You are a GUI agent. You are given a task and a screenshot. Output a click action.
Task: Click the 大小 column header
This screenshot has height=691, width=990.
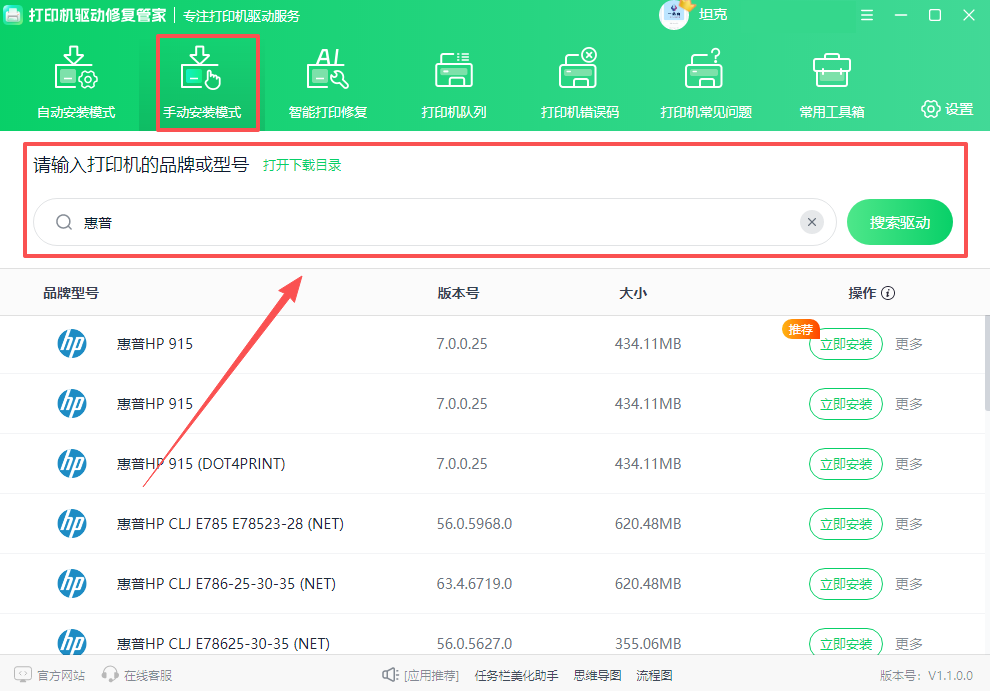click(633, 293)
